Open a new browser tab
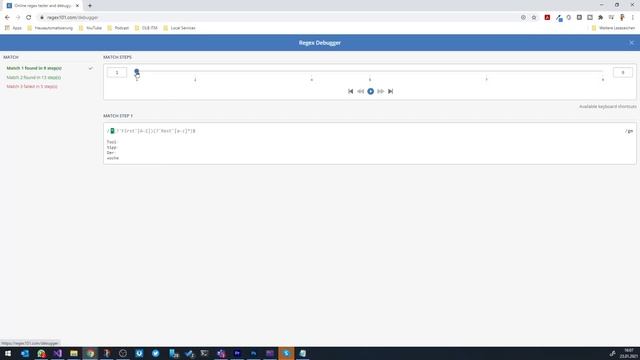Viewport: 640px width, 360px height. (x=90, y=6)
